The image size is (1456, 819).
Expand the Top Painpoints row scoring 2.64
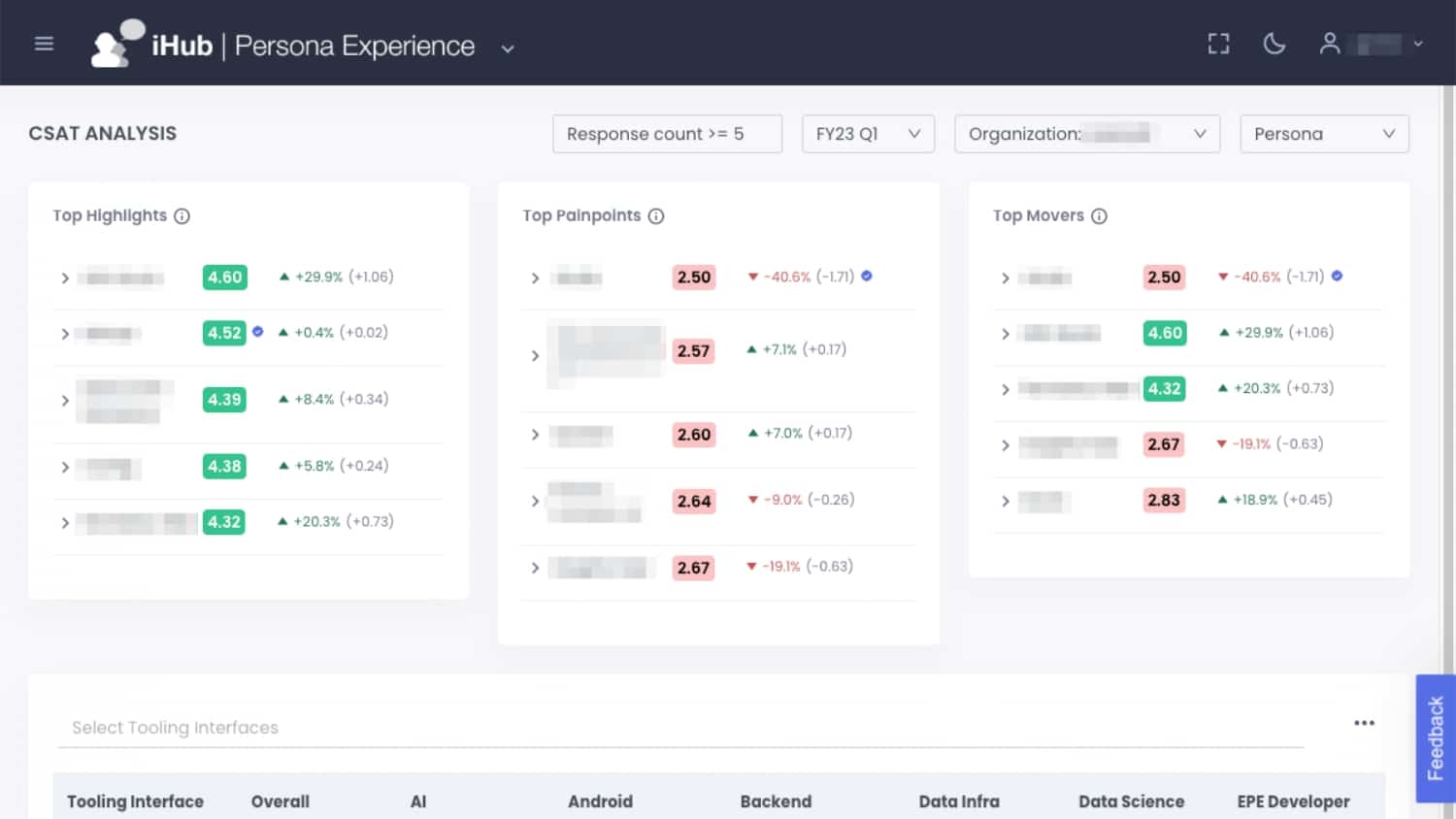click(535, 502)
